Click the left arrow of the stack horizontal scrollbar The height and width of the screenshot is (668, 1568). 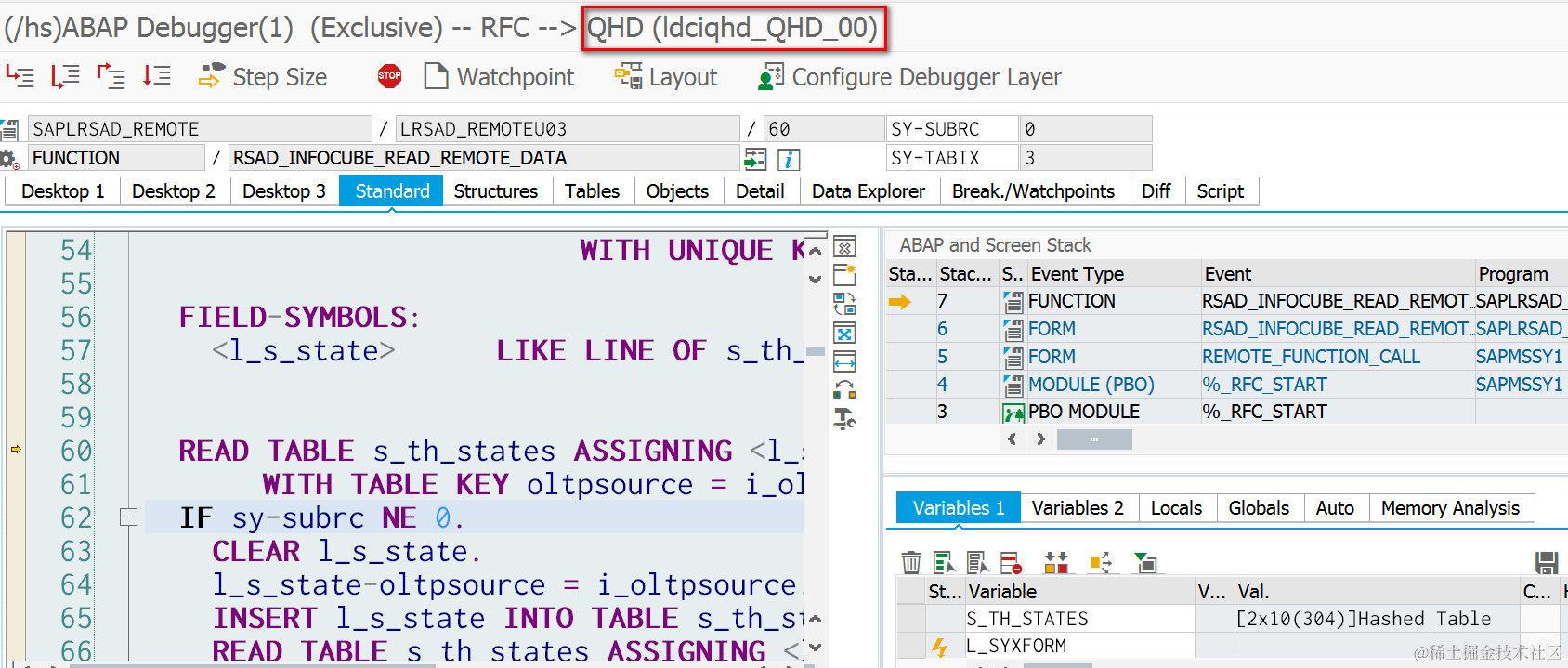(1013, 439)
